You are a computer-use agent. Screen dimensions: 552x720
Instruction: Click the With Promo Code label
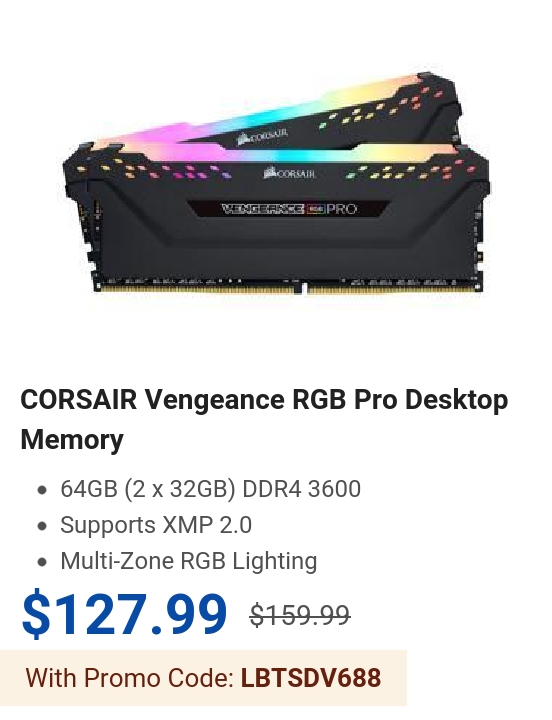(130, 678)
